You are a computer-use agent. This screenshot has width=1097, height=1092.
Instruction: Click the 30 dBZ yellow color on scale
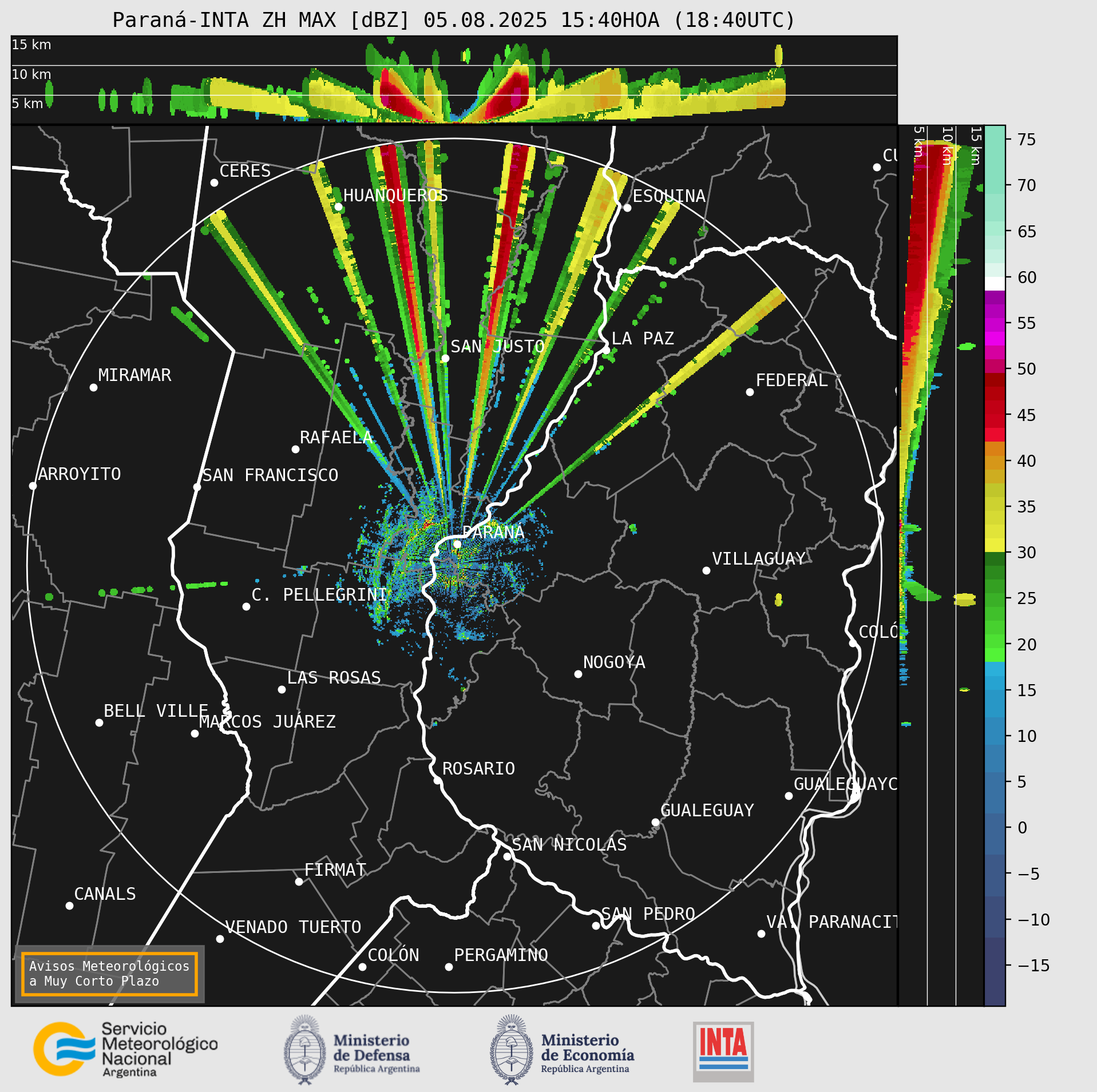[x=995, y=545]
